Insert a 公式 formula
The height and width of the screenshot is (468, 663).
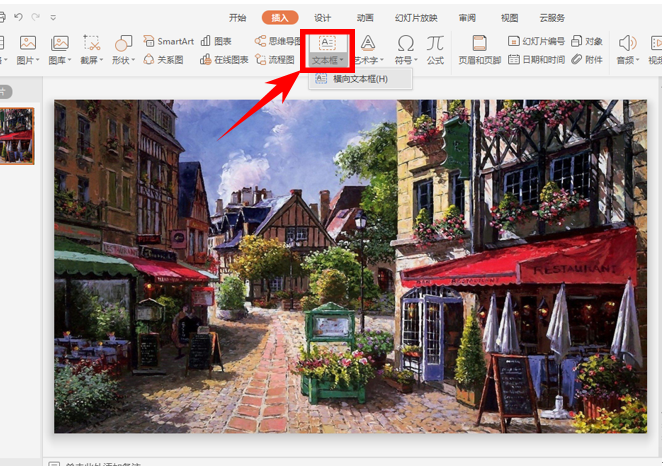[435, 50]
